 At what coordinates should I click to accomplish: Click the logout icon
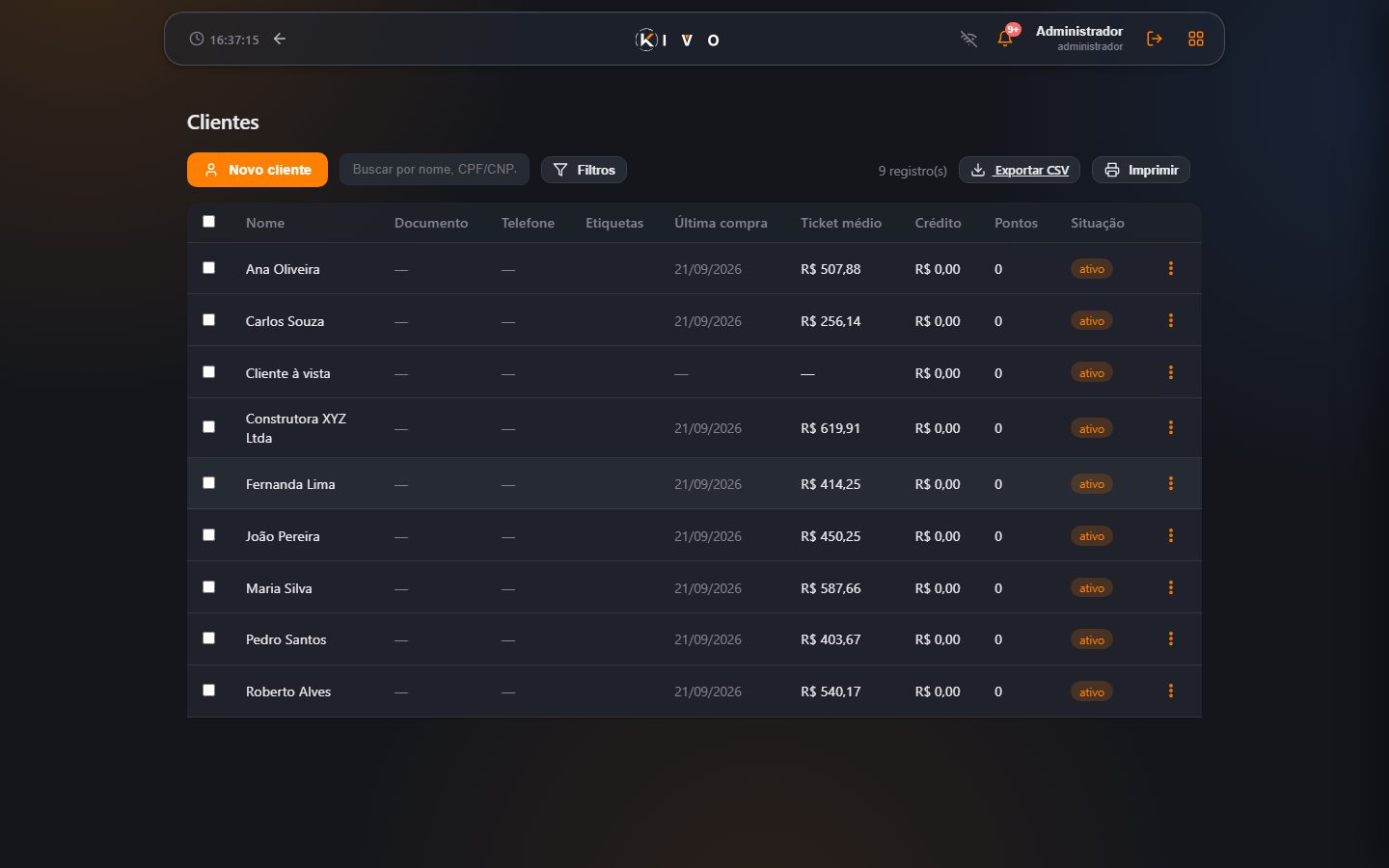pyautogui.click(x=1154, y=39)
